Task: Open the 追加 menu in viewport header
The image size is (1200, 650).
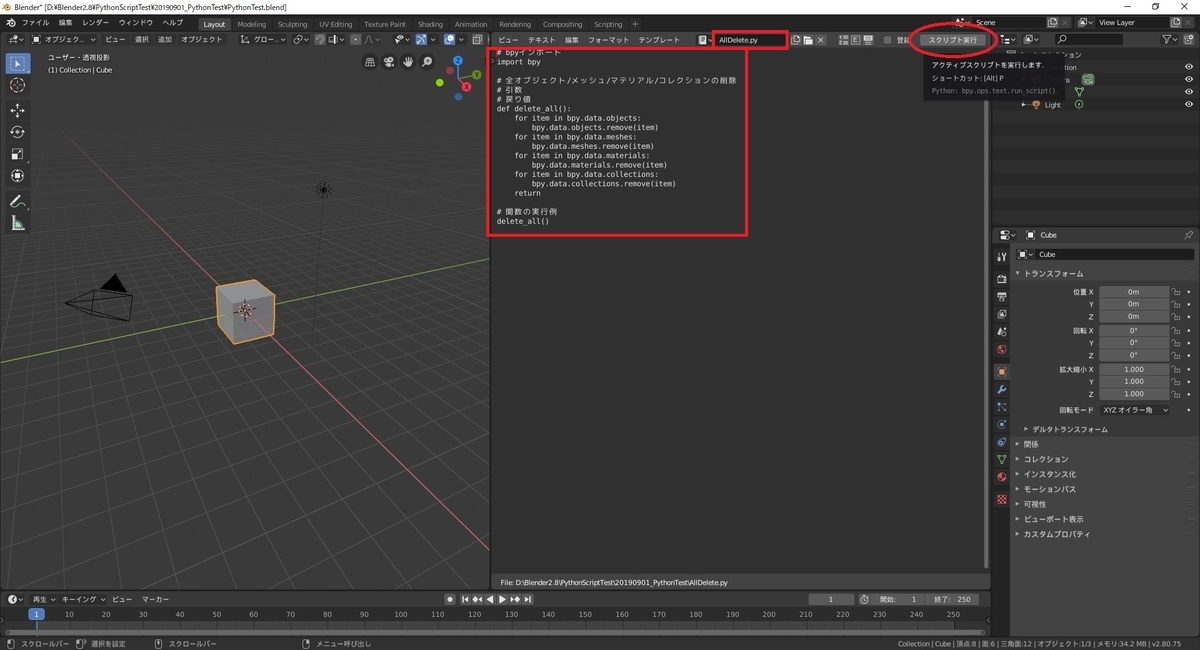Action: click(165, 40)
